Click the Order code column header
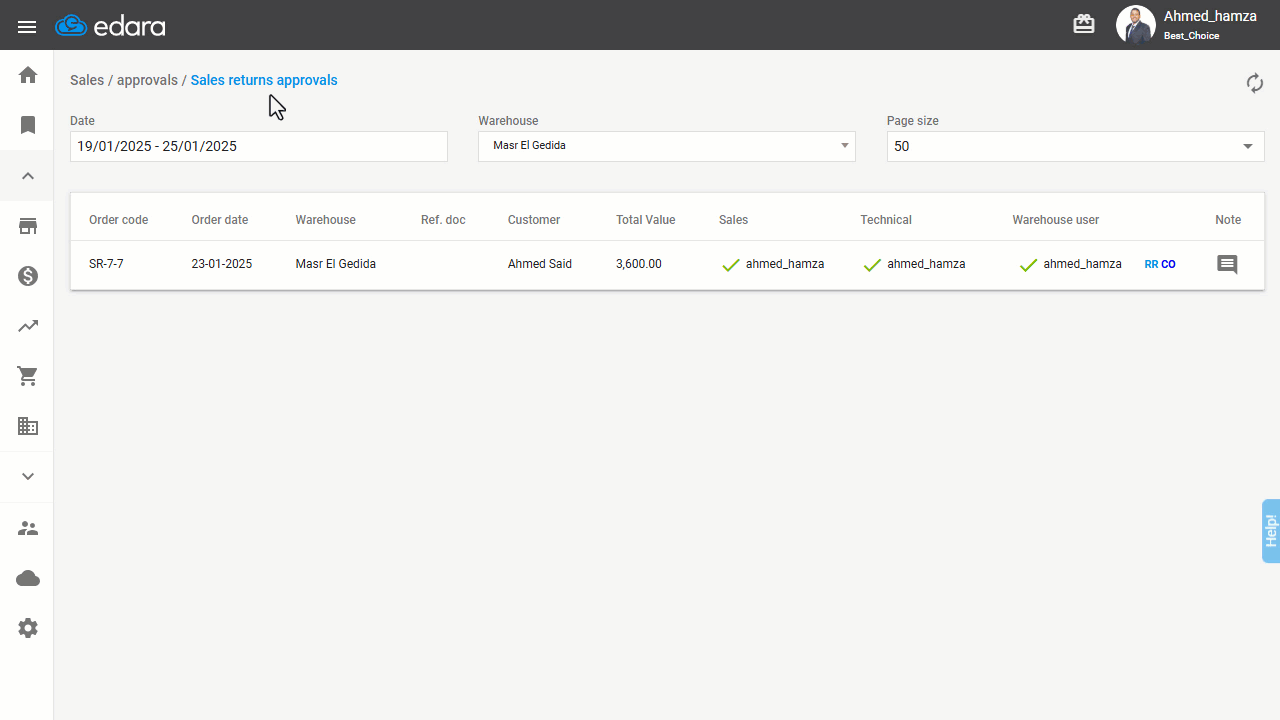 [119, 220]
